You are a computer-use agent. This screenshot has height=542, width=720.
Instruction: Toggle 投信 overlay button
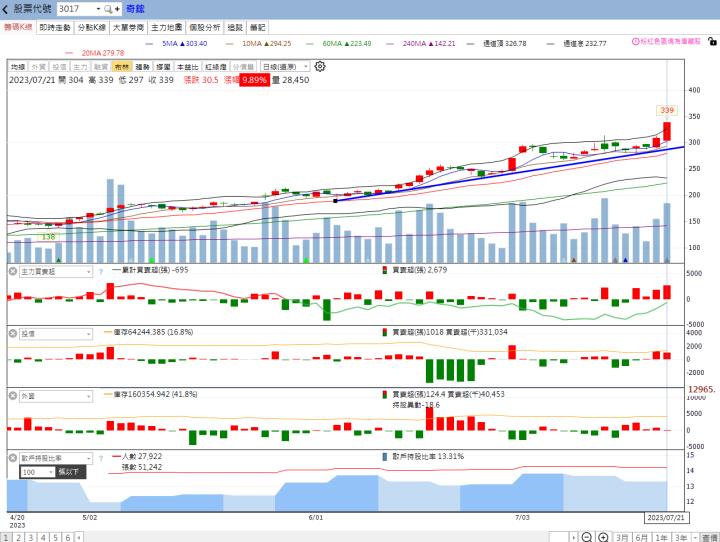[x=59, y=67]
